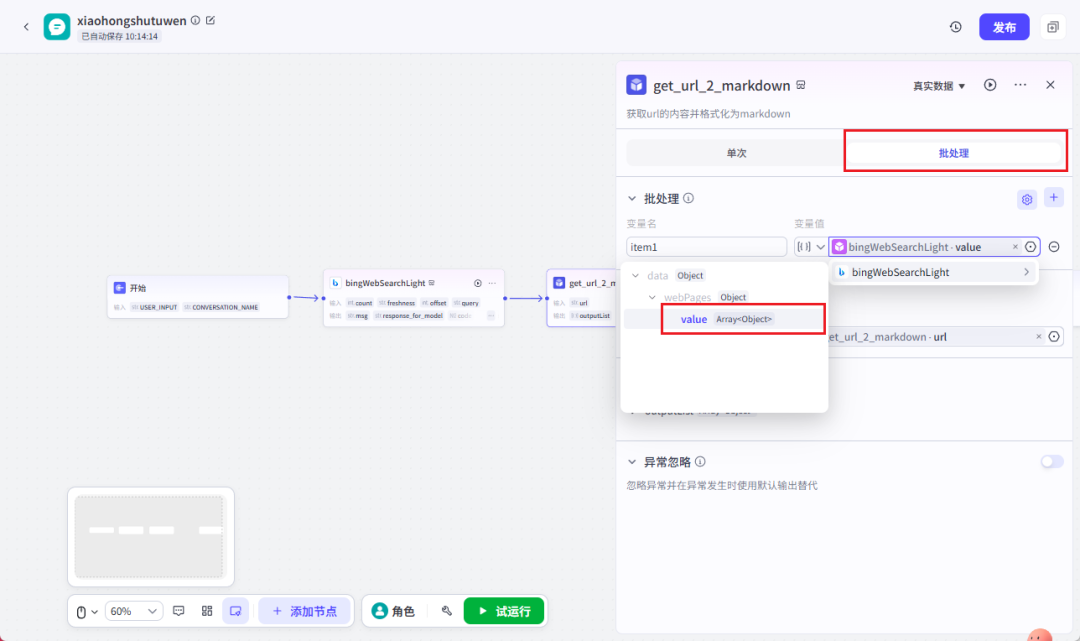
Task: Open the xiaohongshutuwen app logo icon
Action: [56, 27]
